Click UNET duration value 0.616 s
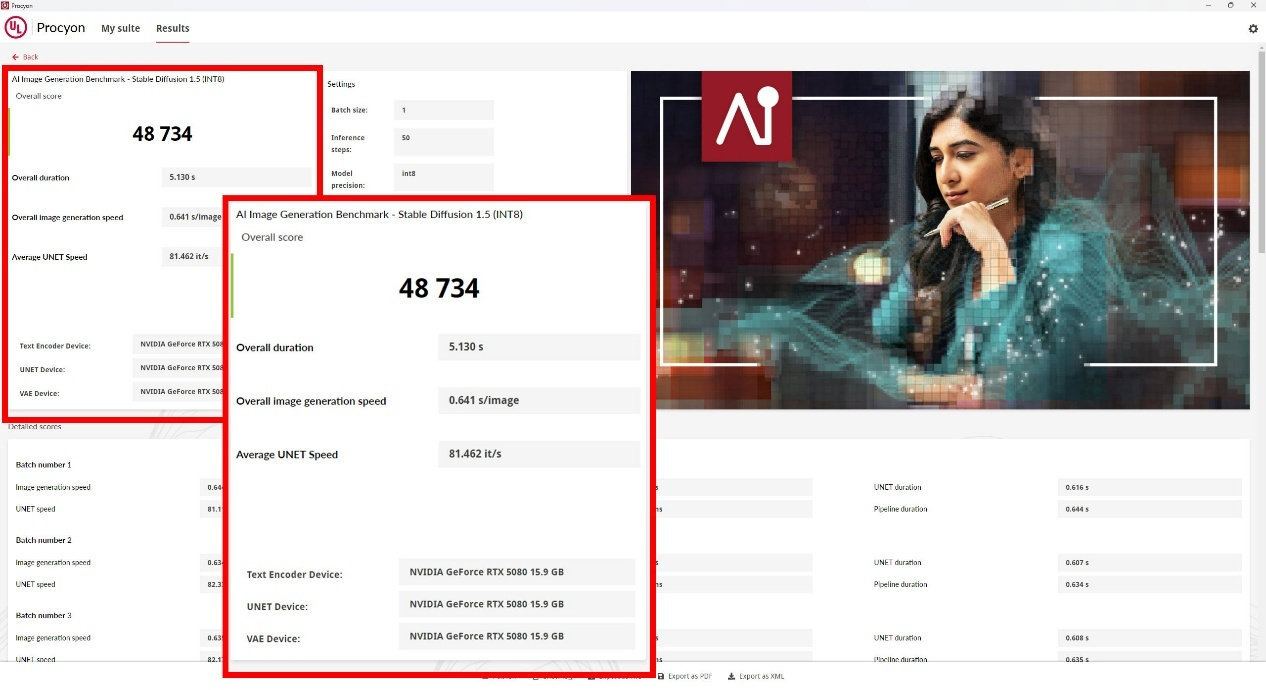This screenshot has width=1266, height=690. [1150, 487]
